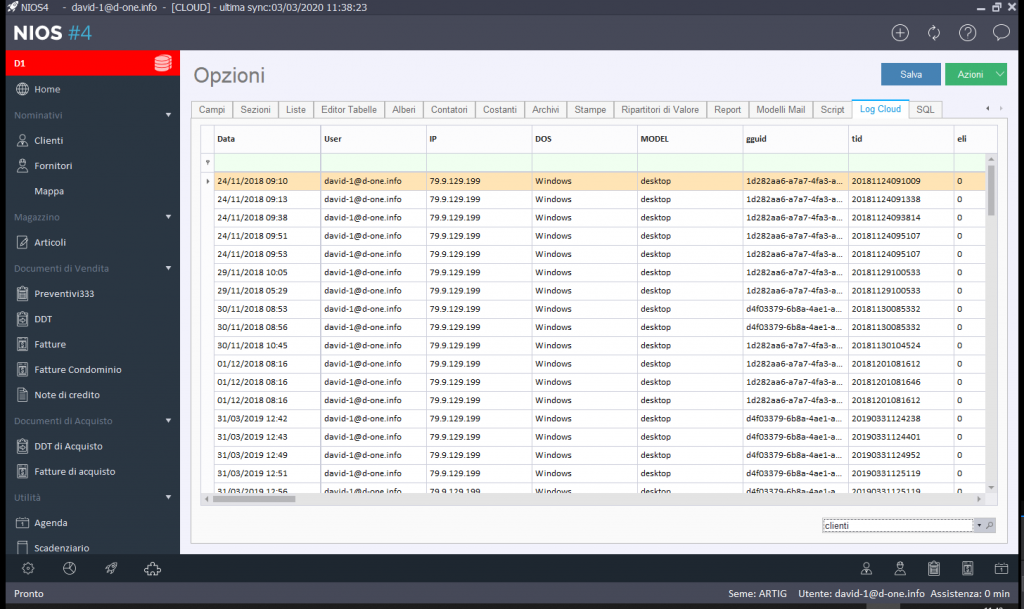This screenshot has width=1024, height=609.
Task: Click the rocket icon in bottom bar
Action: point(111,569)
